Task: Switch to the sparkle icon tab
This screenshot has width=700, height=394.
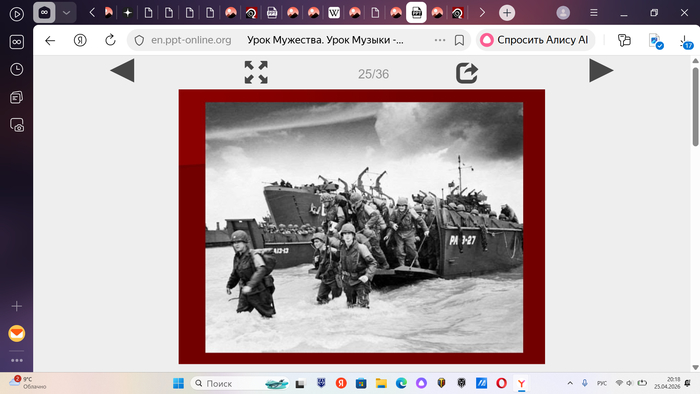Action: (x=128, y=13)
